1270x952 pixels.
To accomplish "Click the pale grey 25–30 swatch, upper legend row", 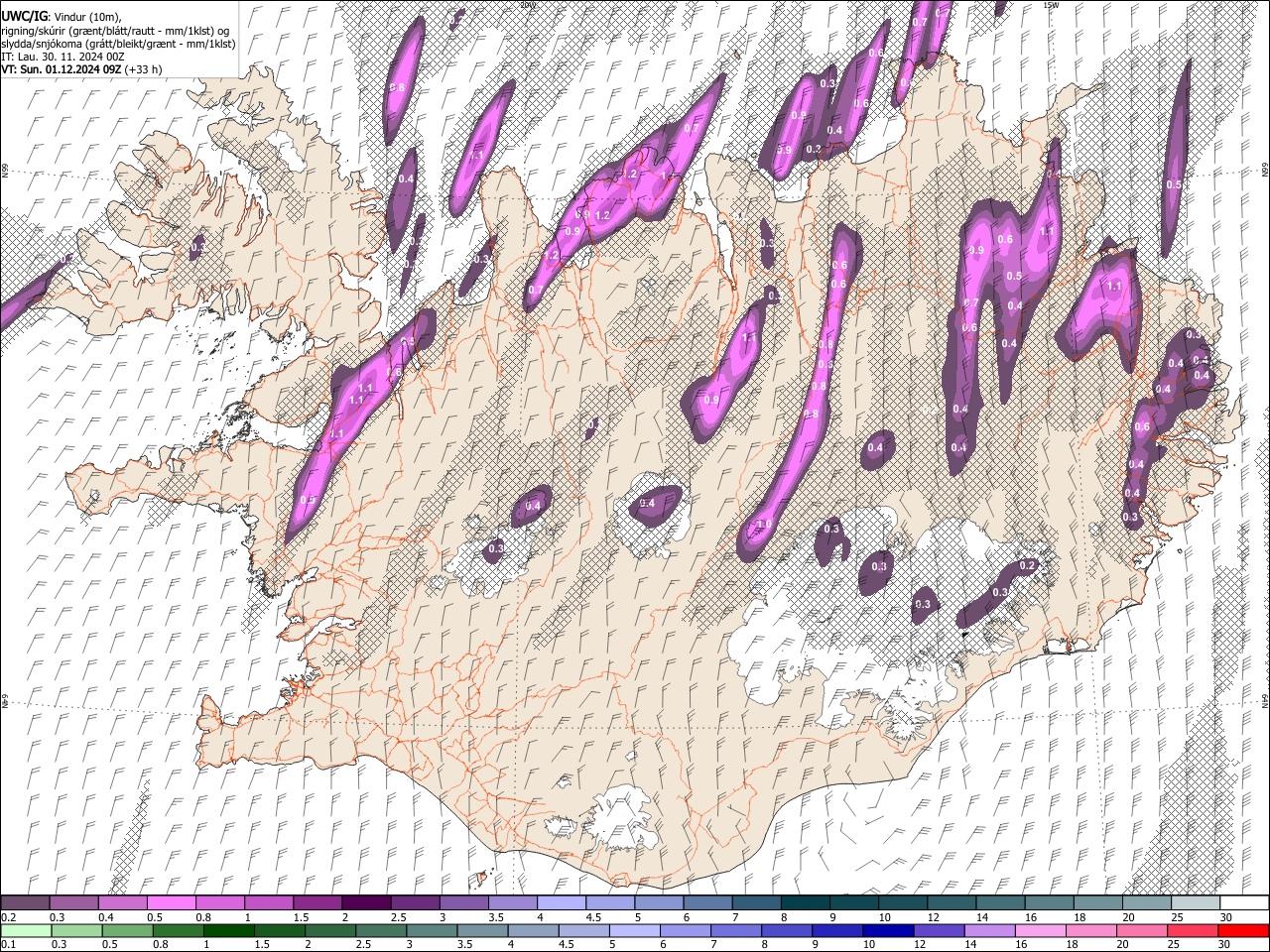I will [x=1195, y=903].
